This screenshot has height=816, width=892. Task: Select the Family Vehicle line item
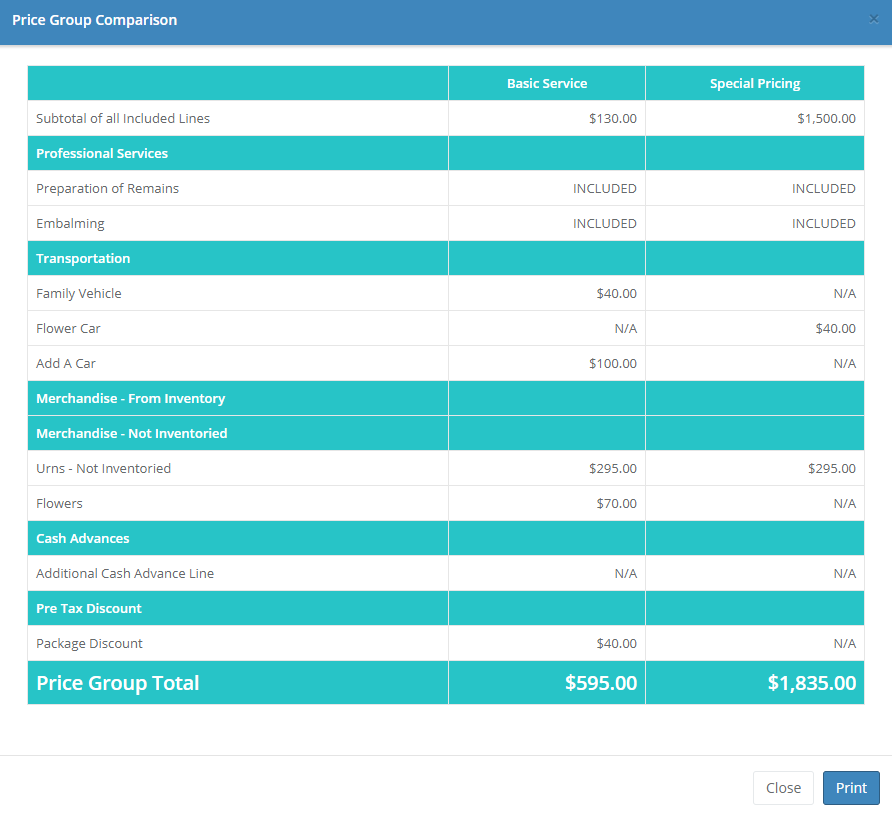(x=79, y=294)
